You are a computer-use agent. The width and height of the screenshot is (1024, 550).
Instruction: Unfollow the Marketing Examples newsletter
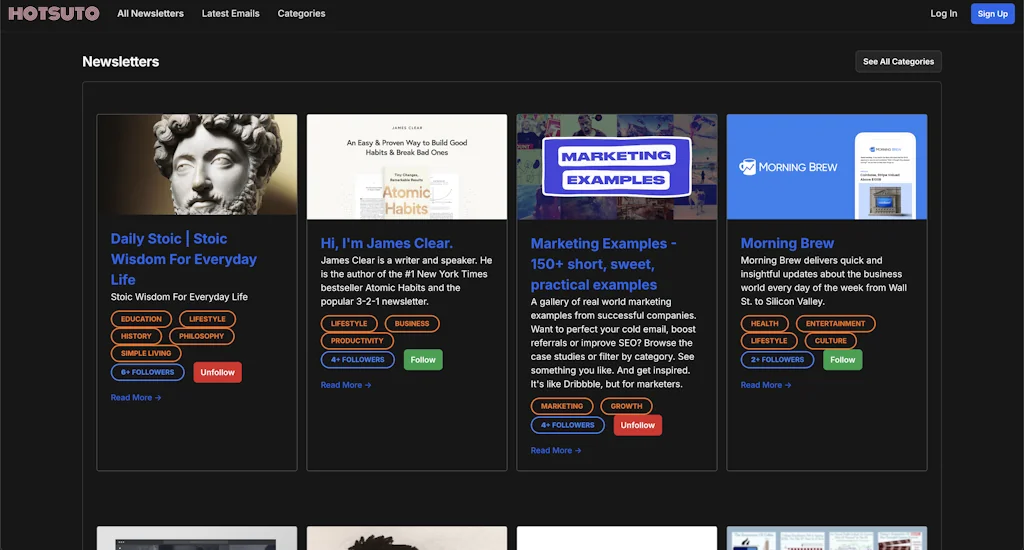(637, 425)
